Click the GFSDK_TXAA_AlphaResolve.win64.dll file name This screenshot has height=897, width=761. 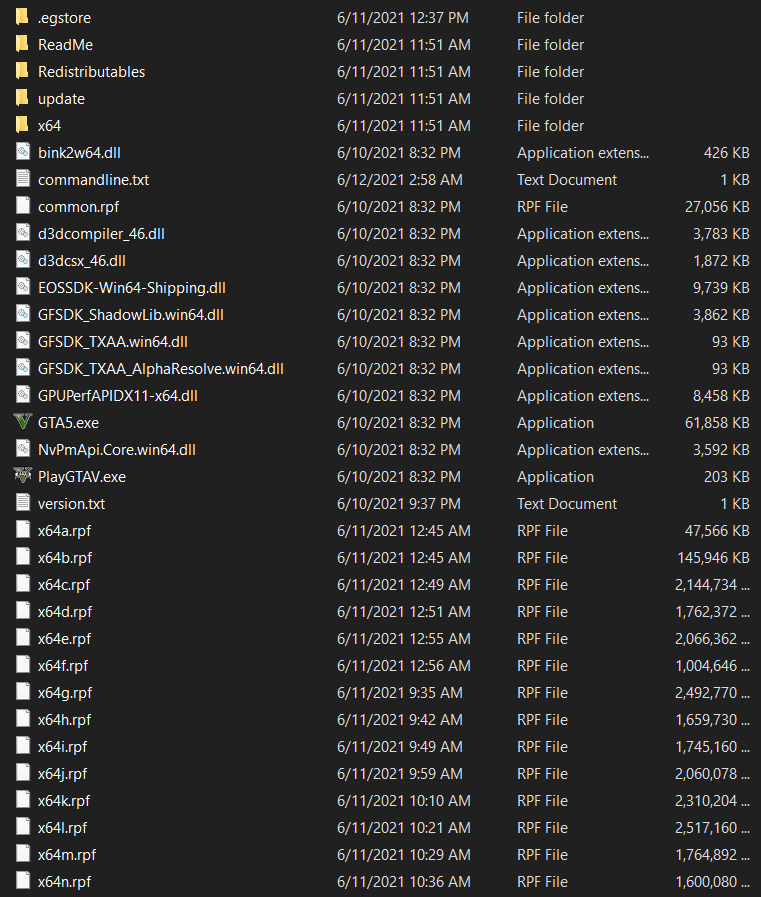tap(160, 369)
